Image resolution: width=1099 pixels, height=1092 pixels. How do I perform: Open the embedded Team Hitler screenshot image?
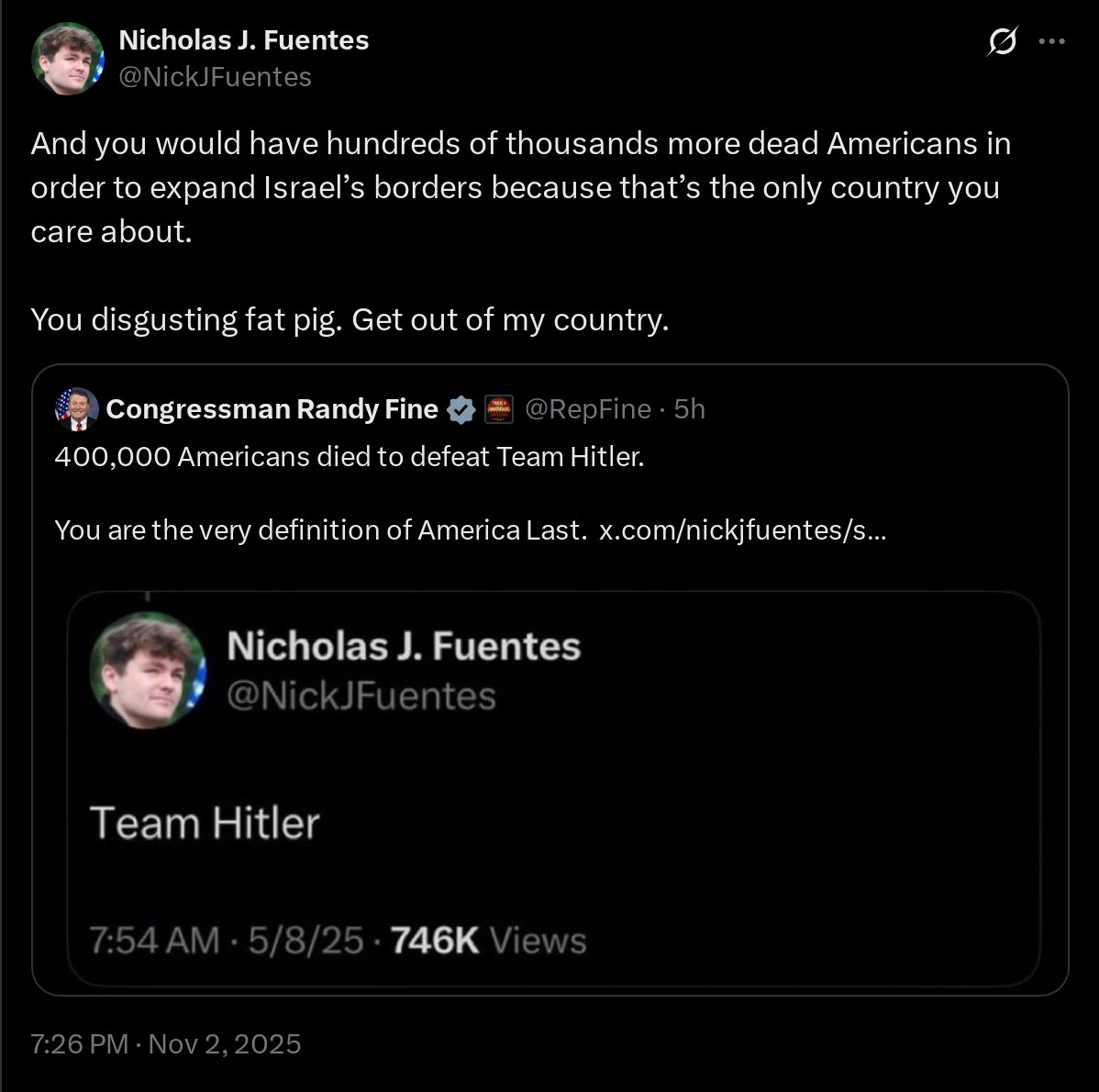click(x=553, y=789)
